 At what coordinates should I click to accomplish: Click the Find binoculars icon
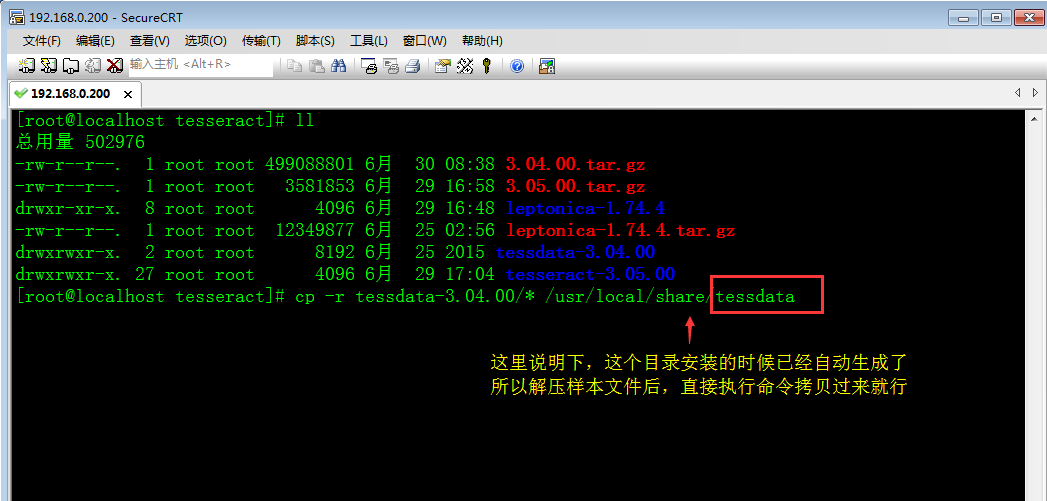pos(339,65)
